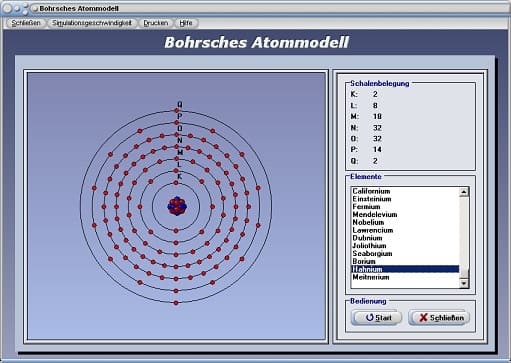The image size is (511, 363).
Task: Select Californium in the element list
Action: point(405,191)
